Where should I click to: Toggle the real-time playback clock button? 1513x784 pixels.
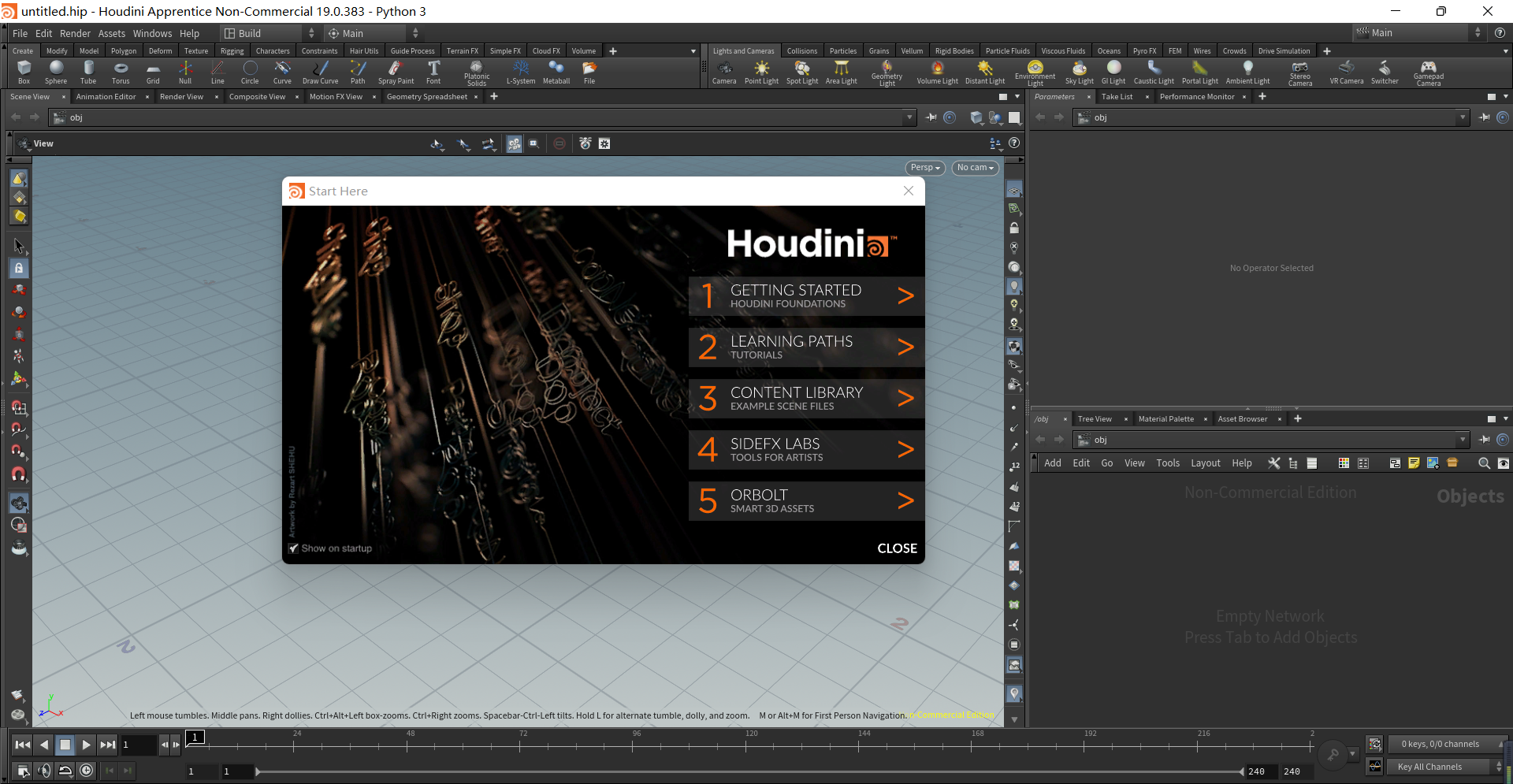87,771
